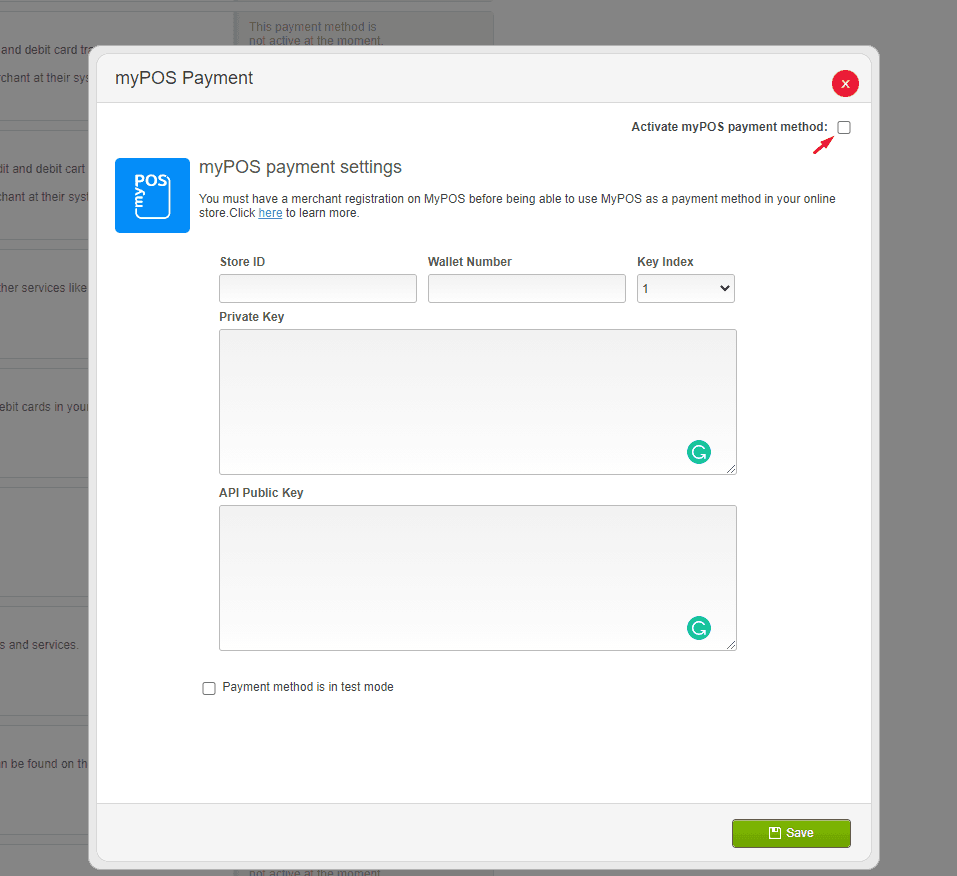The width and height of the screenshot is (957, 876).
Task: Click the API Public Key resize handle
Action: point(732,646)
